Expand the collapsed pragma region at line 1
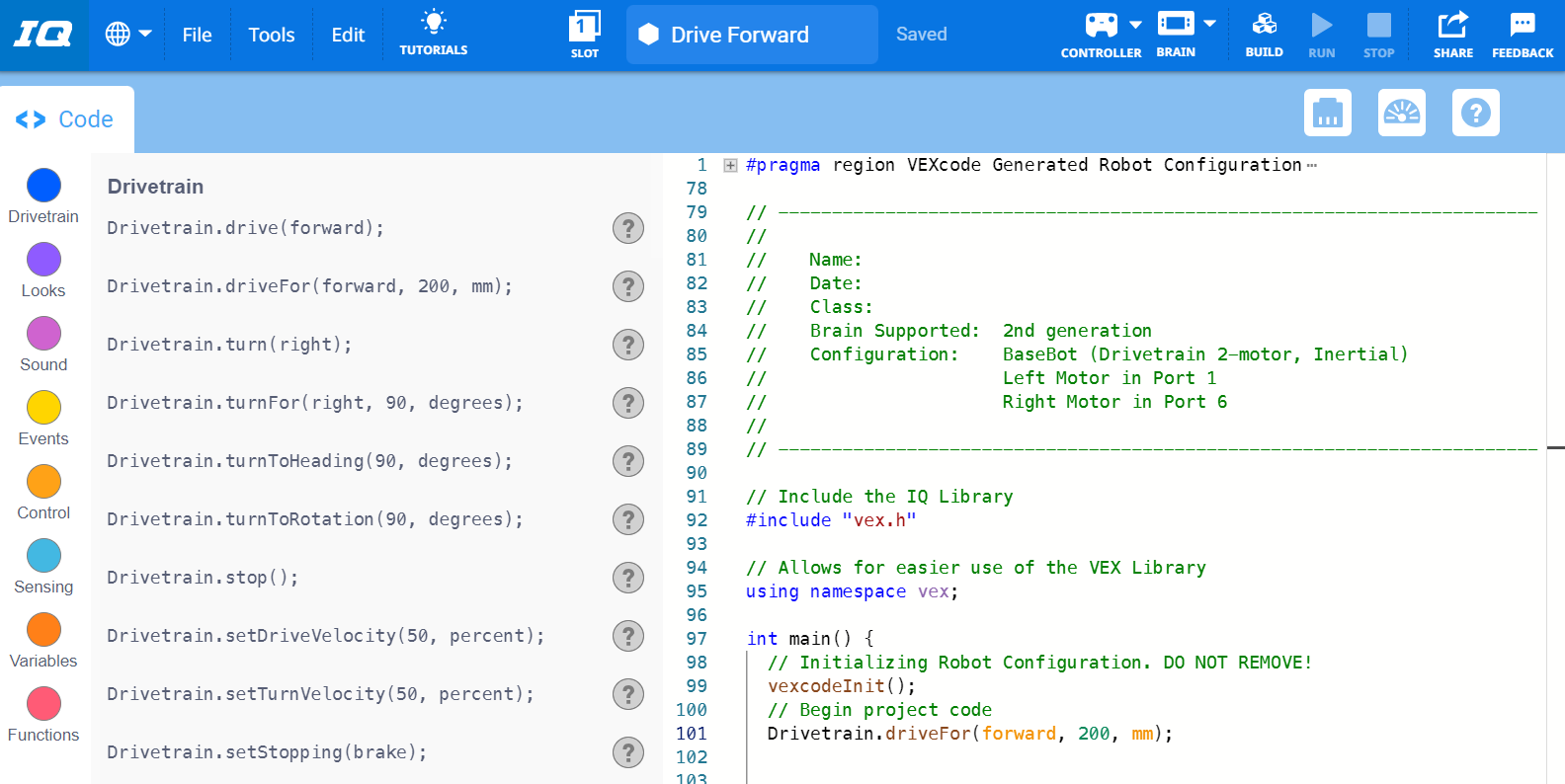Viewport: 1565px width, 784px height. 730,166
